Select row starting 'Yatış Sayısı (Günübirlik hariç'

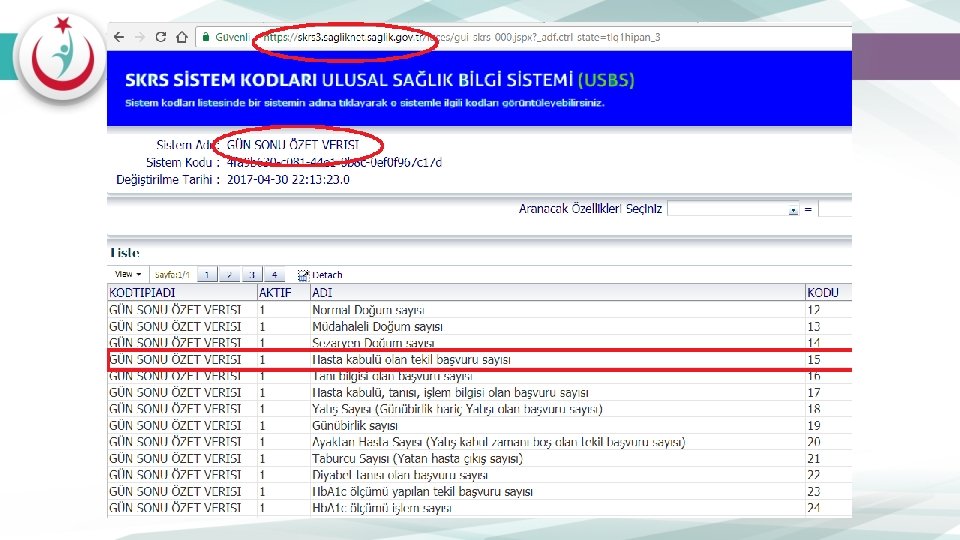479,409
